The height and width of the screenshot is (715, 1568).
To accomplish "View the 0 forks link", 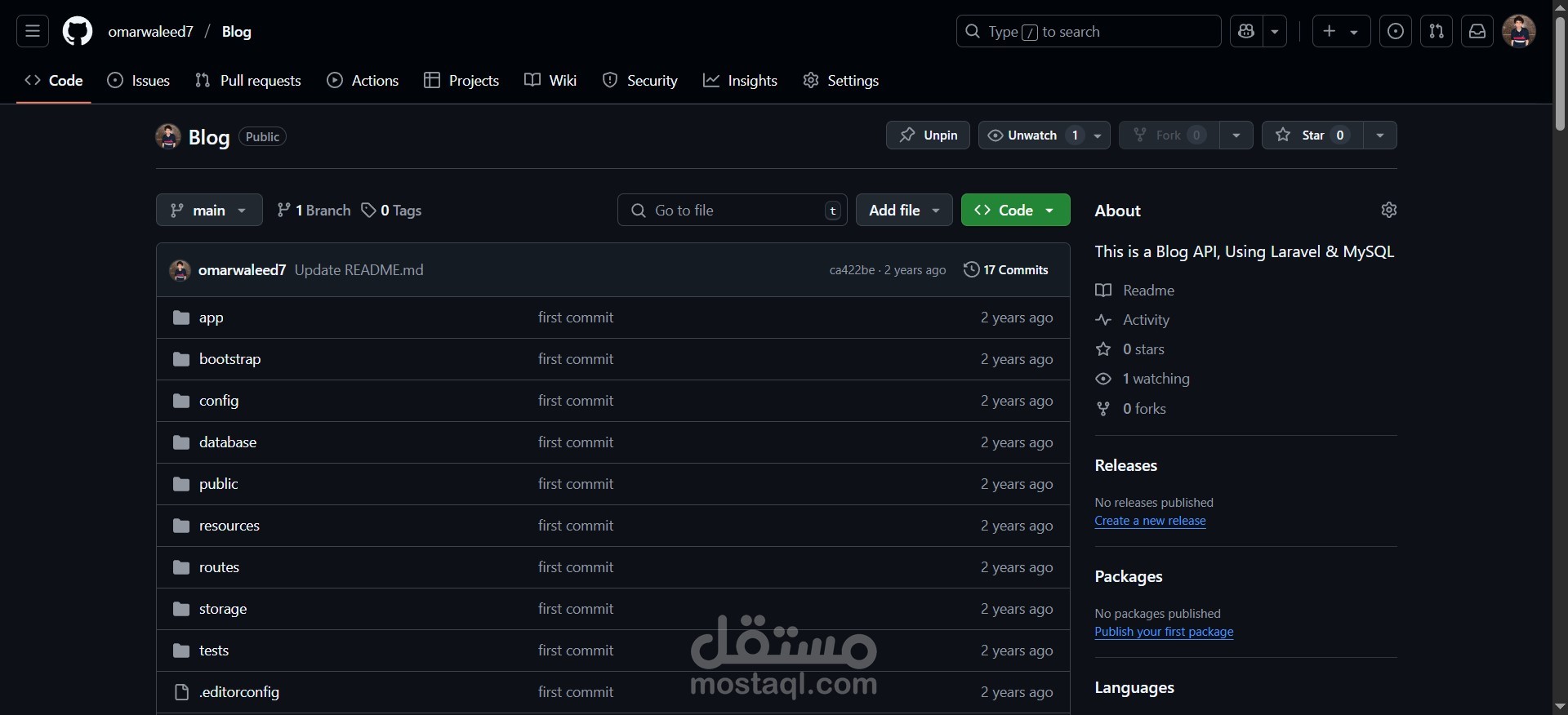I will click(x=1131, y=409).
